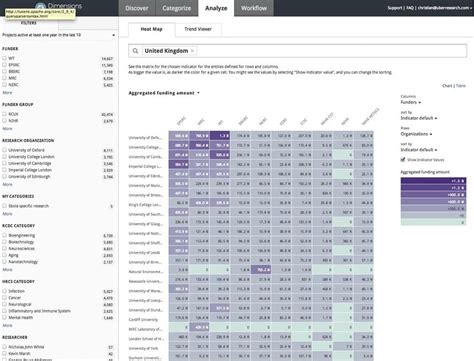Image resolution: width=474 pixels, height=361 pixels.
Task: Click Natural Environment row's dark purple NERC cell
Action: [x=261, y=269]
